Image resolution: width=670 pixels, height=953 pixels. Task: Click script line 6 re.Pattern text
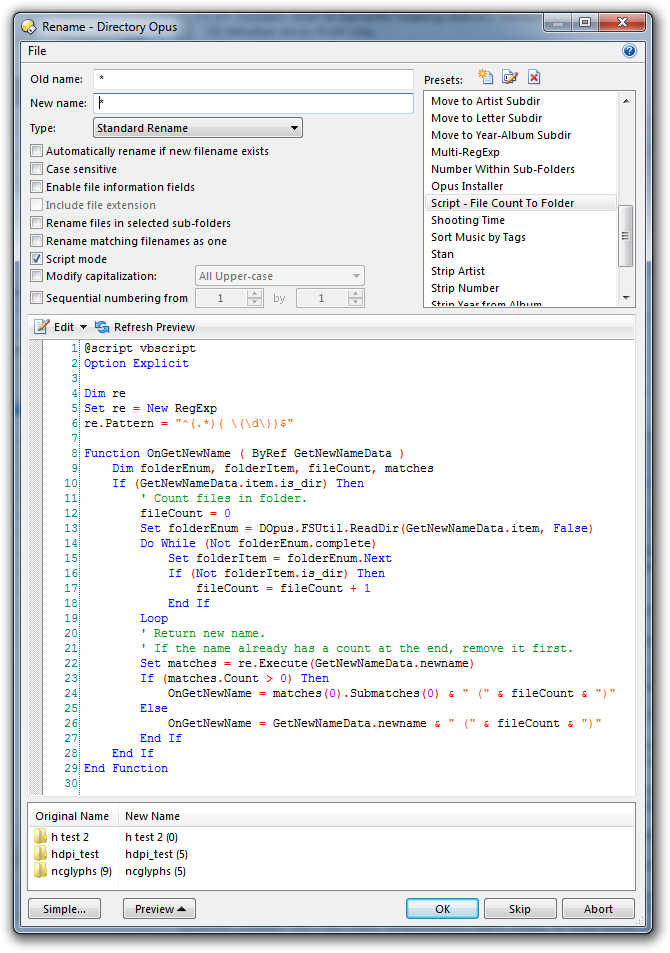tap(188, 423)
